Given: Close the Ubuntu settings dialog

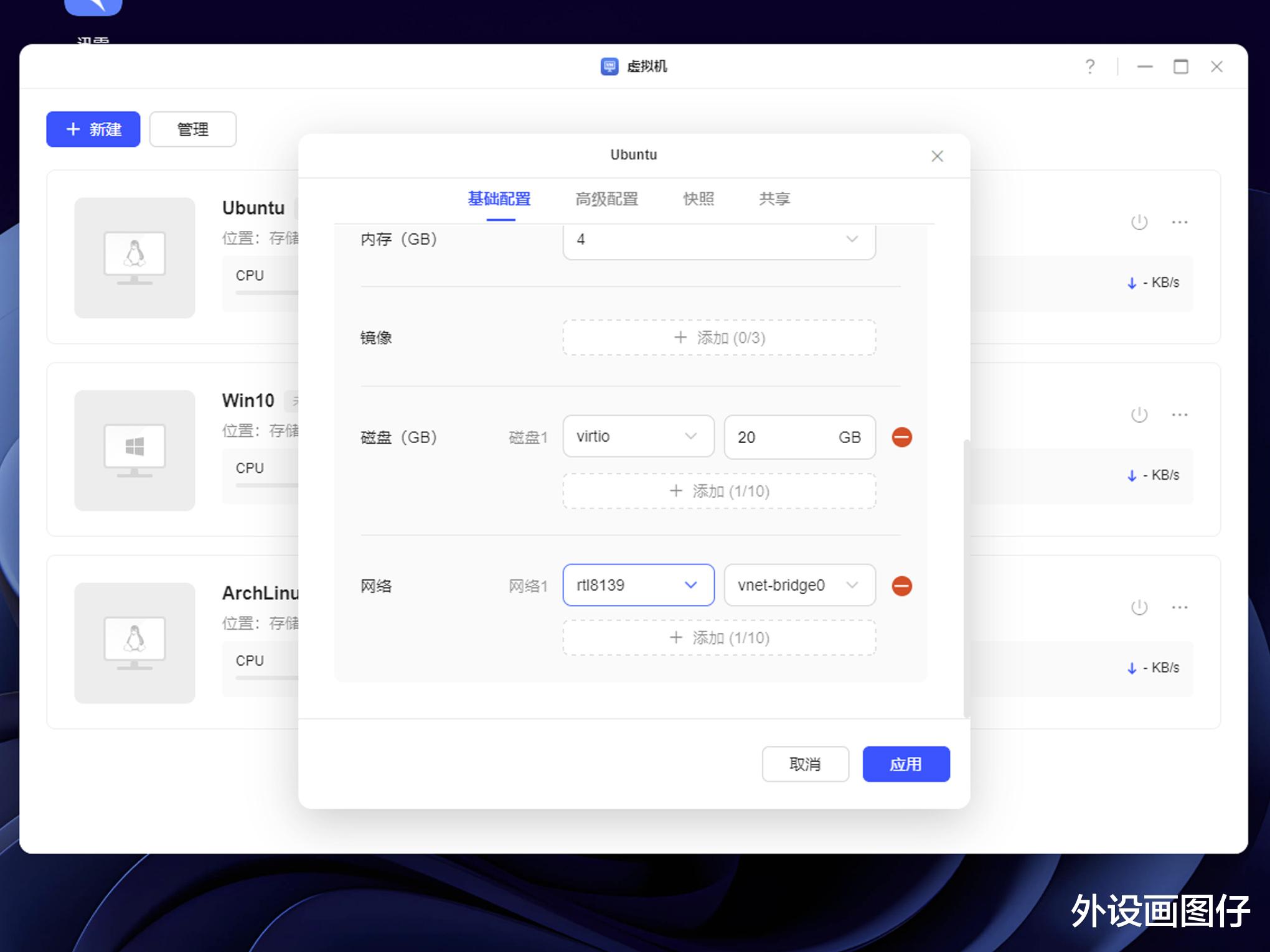Looking at the screenshot, I should pyautogui.click(x=937, y=156).
